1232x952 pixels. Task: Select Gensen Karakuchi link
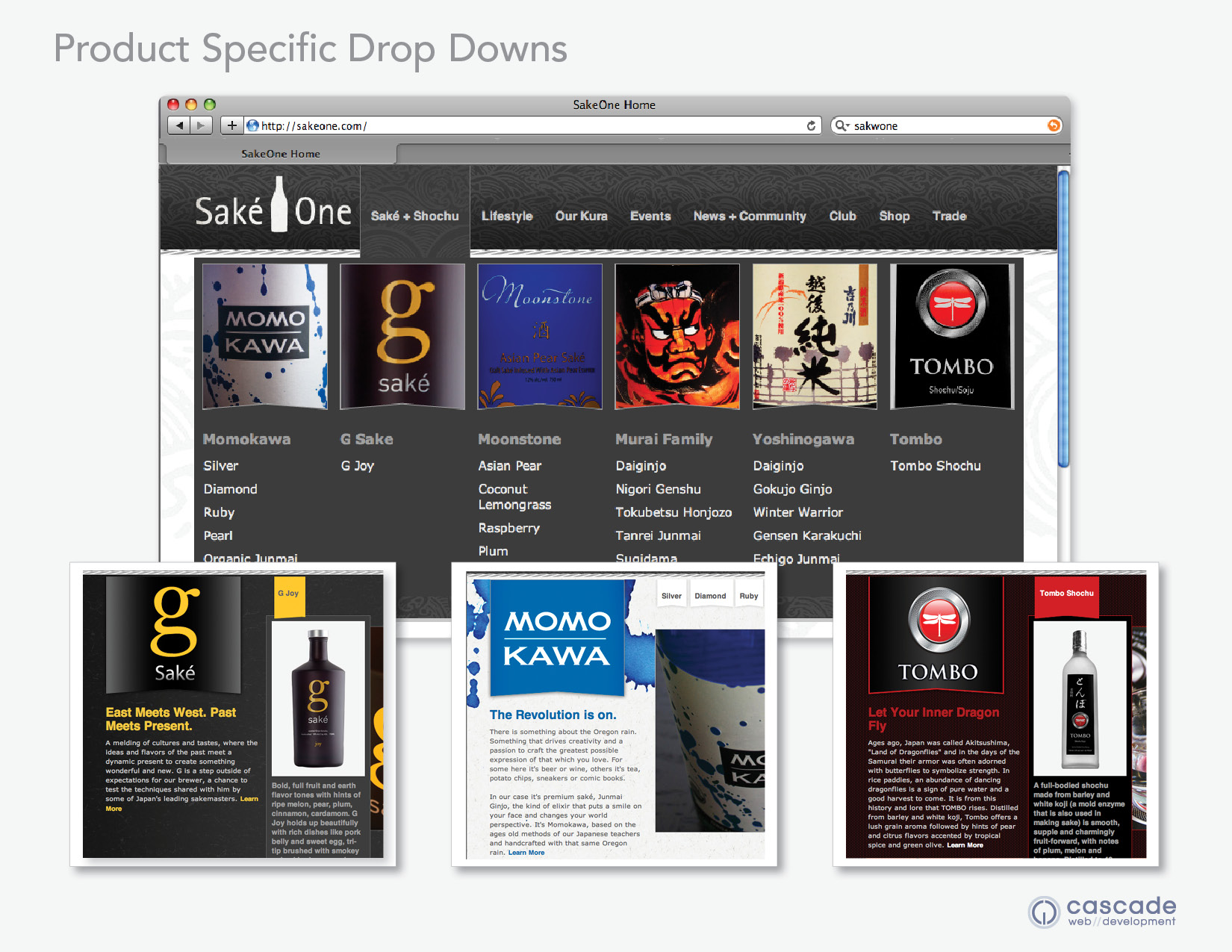point(808,535)
